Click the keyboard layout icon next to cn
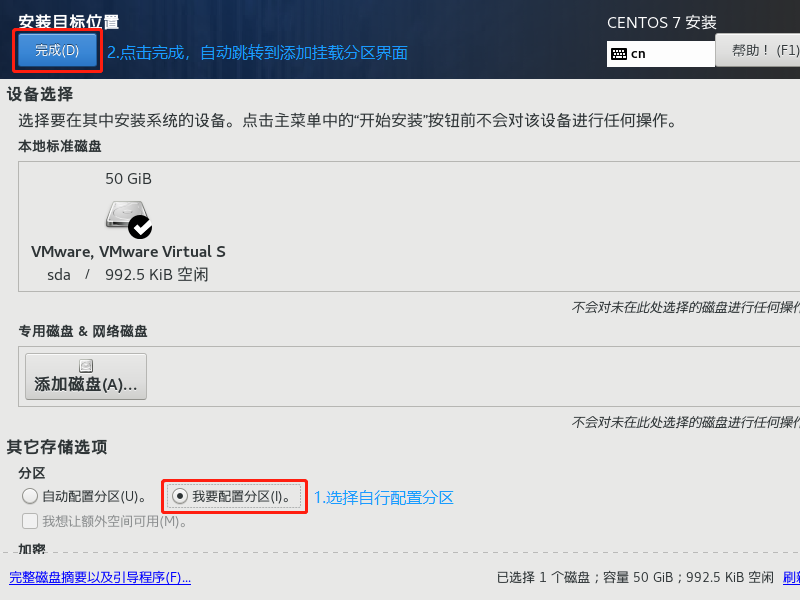The height and width of the screenshot is (600, 800). click(619, 54)
